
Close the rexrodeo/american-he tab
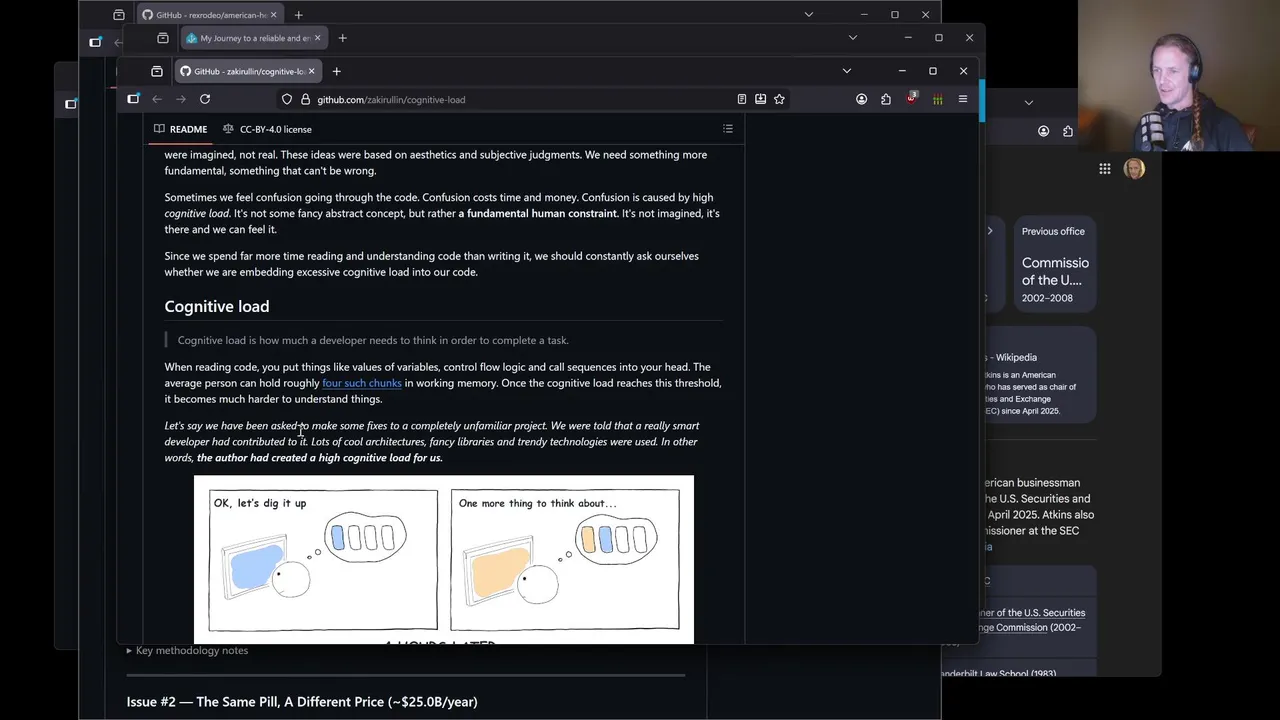point(273,15)
